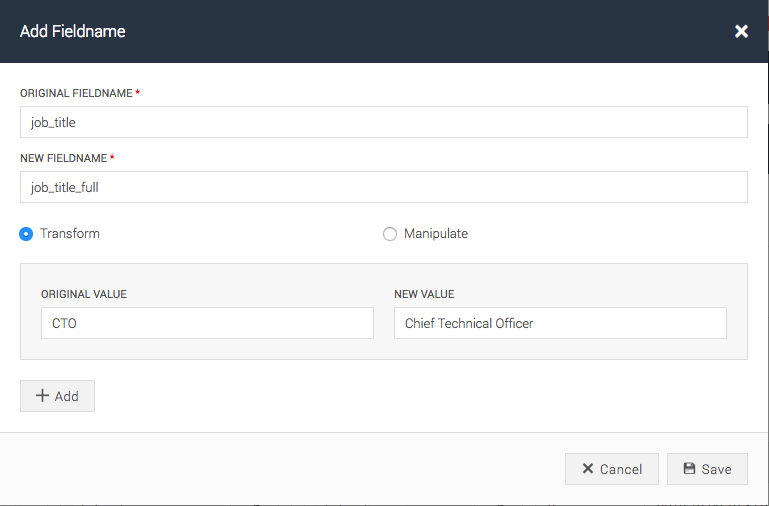This screenshot has height=506, width=769.
Task: Select the Transform radio button
Action: [26, 234]
